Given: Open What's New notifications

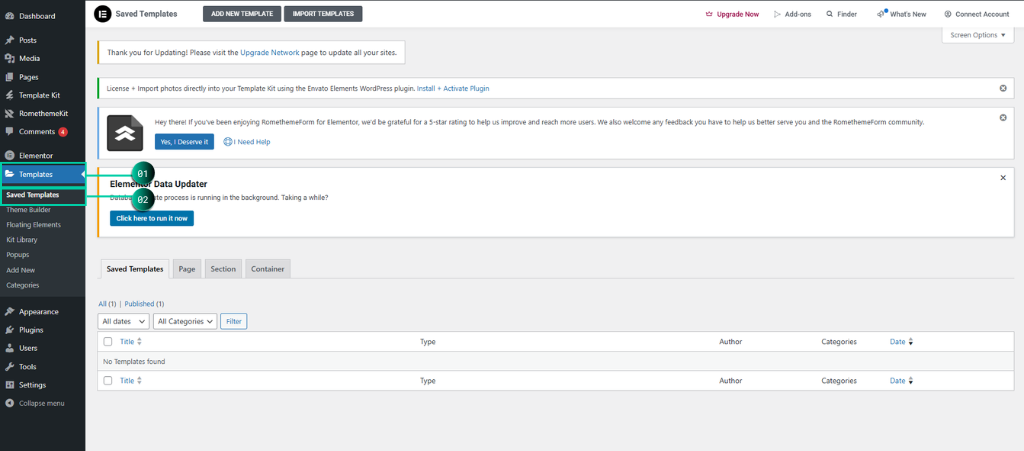Looking at the screenshot, I should coord(901,14).
